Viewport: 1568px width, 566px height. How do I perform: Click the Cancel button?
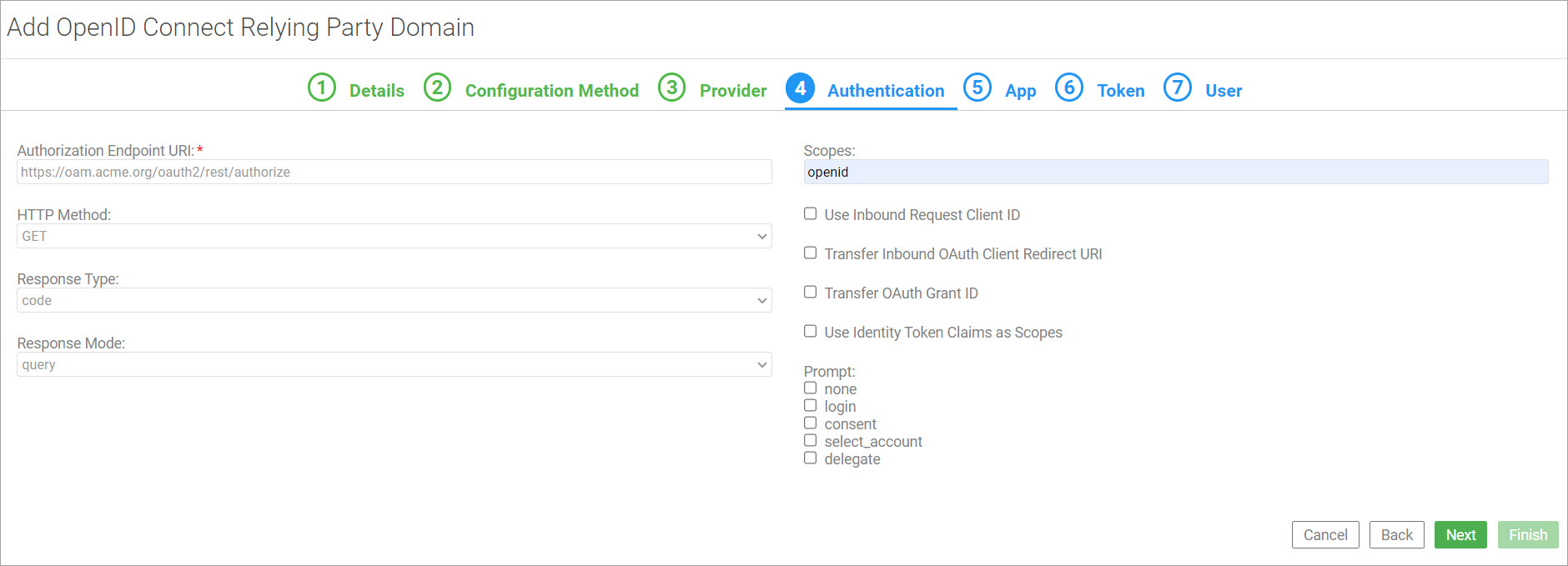point(1325,535)
